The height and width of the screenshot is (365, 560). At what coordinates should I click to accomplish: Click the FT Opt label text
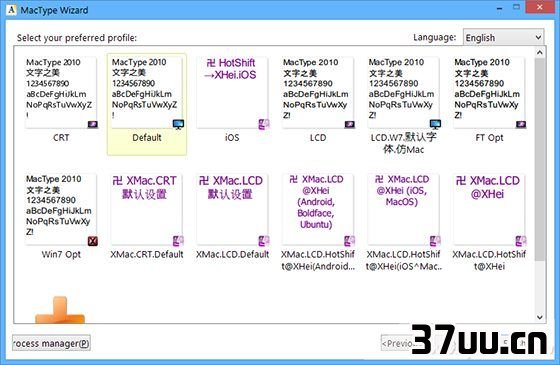(489, 138)
